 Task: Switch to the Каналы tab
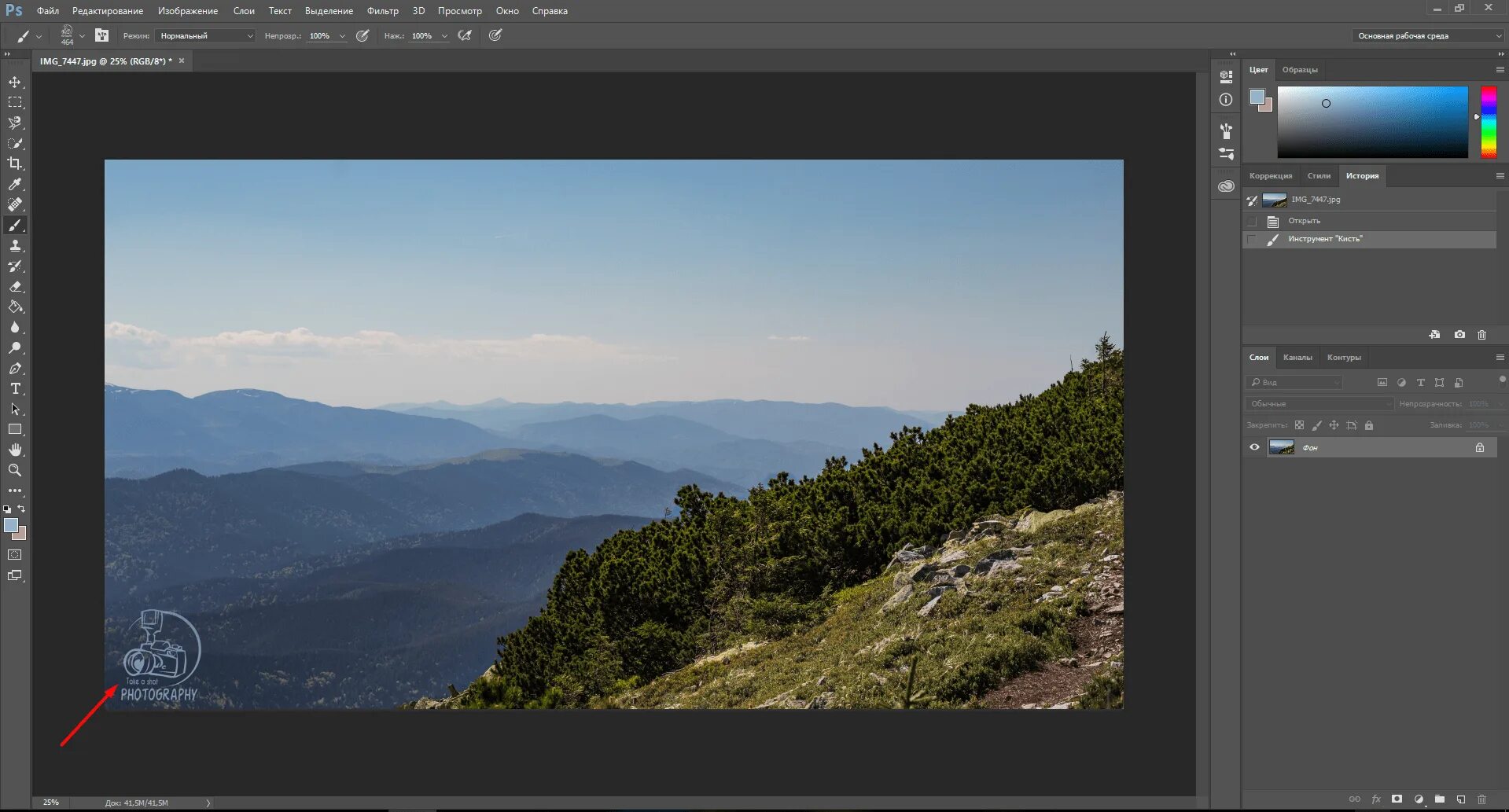tap(1297, 357)
